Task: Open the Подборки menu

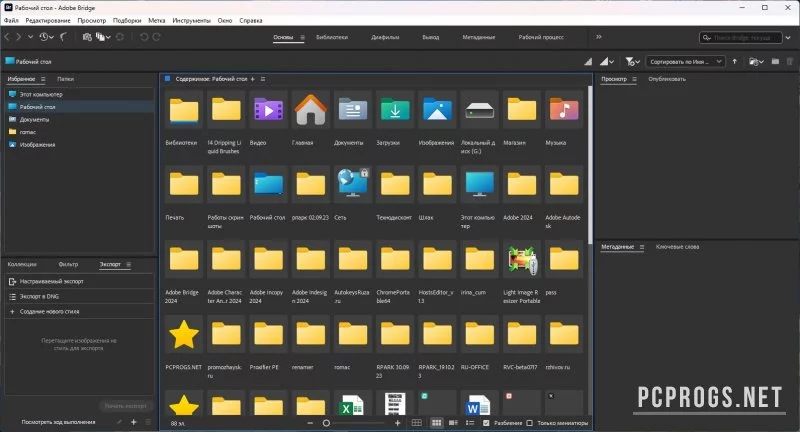Action: (127, 20)
